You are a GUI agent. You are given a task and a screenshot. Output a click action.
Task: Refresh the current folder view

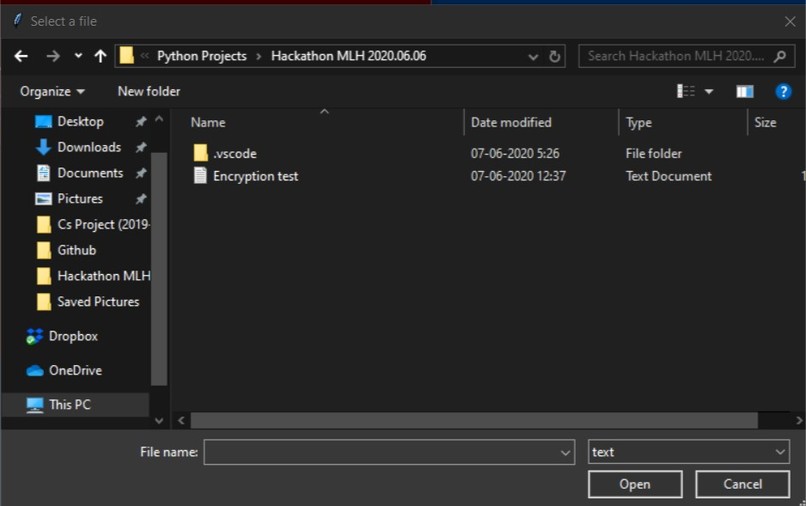click(x=554, y=56)
